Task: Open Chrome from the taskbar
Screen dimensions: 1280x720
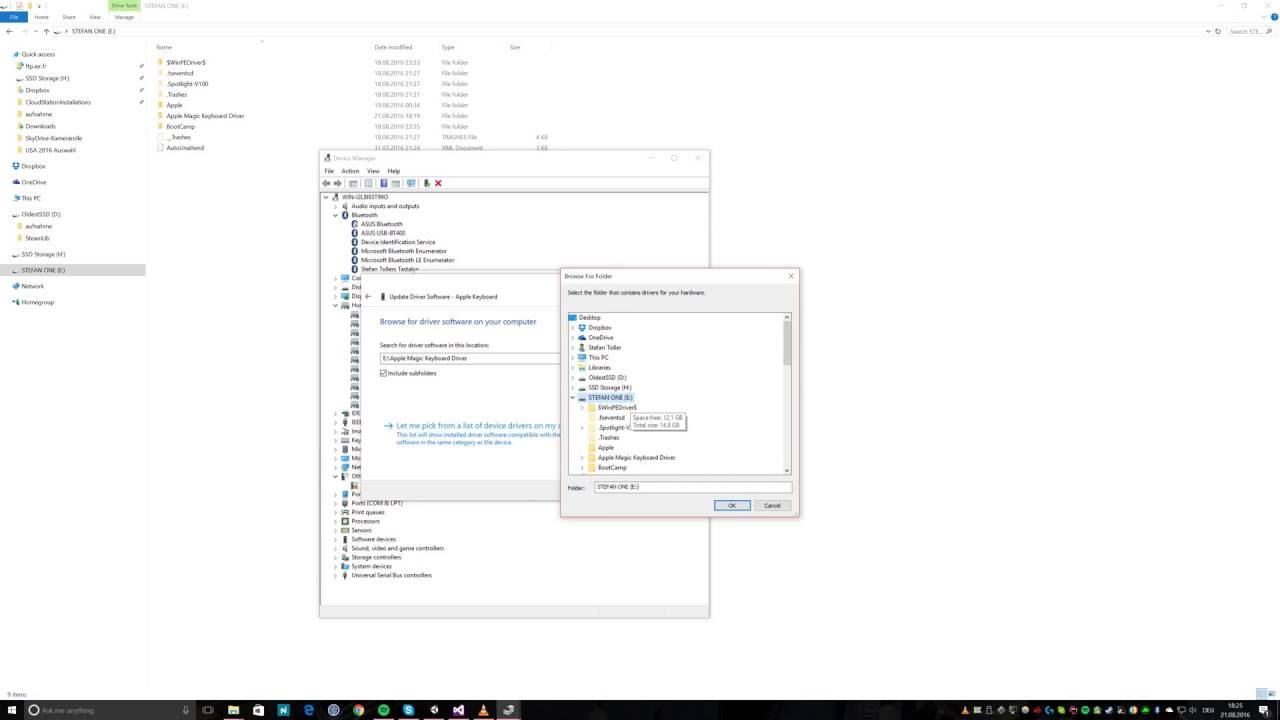Action: tap(358, 710)
